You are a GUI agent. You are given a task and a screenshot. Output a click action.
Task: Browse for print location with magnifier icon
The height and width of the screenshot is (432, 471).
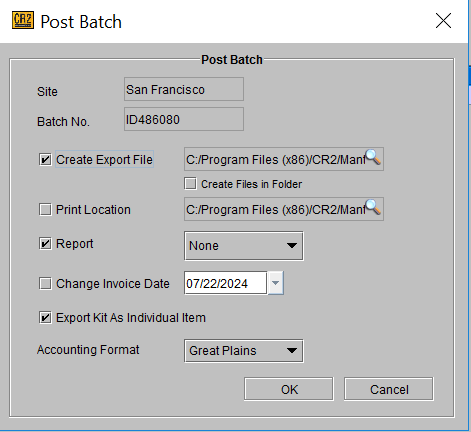[x=373, y=207]
